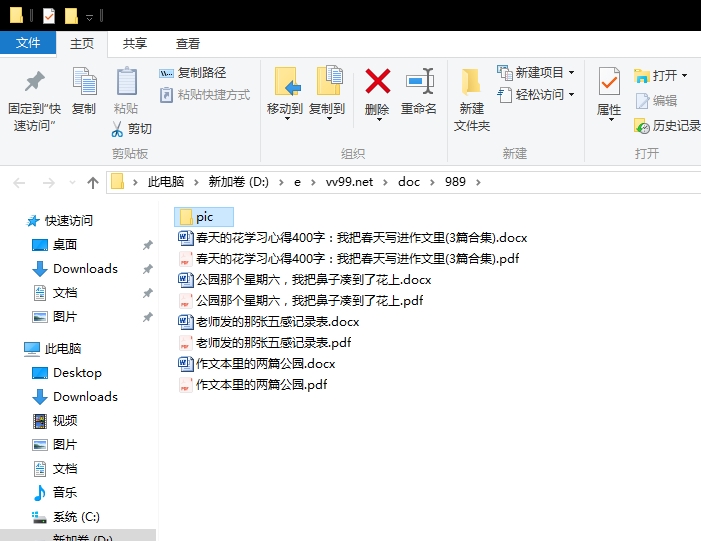Open 桌面 under Quick access
701x541 pixels.
[55, 245]
